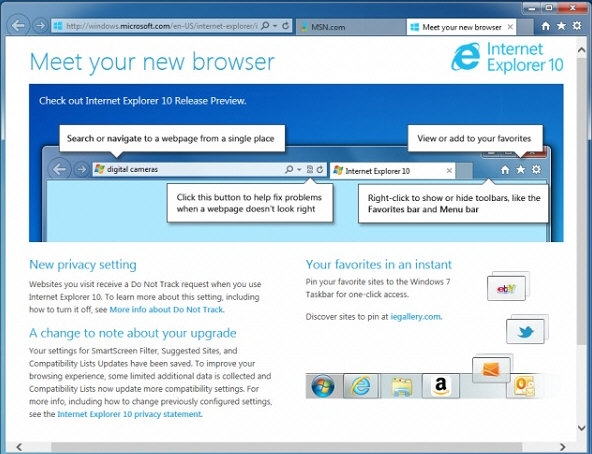Image resolution: width=592 pixels, height=454 pixels.
Task: Click the IE10 preview banner image
Action: 296,163
